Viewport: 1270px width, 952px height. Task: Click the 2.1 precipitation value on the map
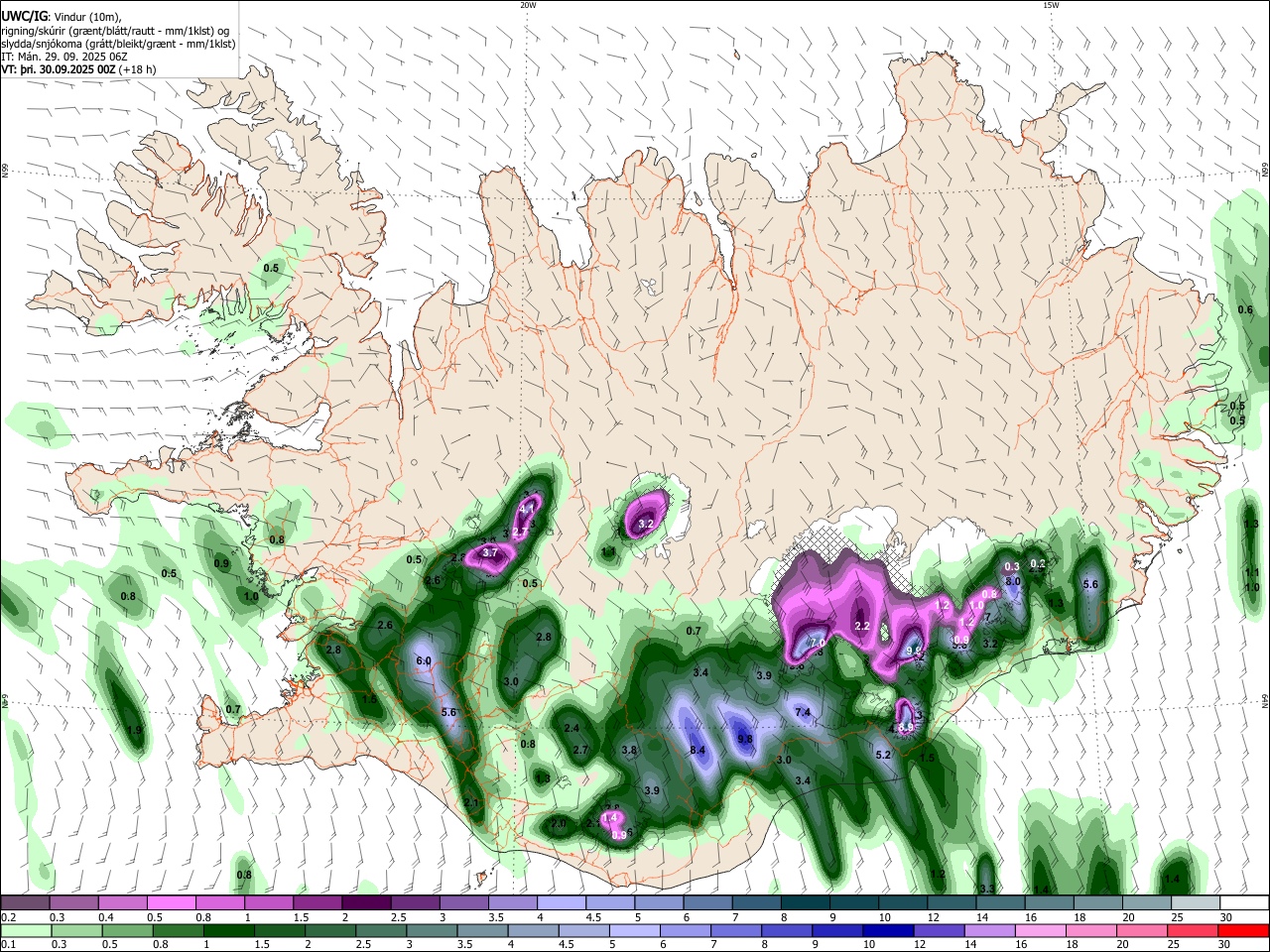click(x=471, y=803)
